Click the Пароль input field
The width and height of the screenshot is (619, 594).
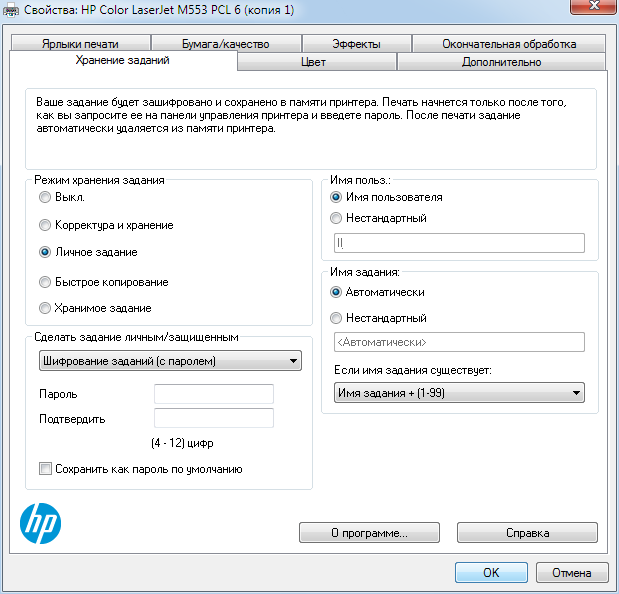coord(213,394)
